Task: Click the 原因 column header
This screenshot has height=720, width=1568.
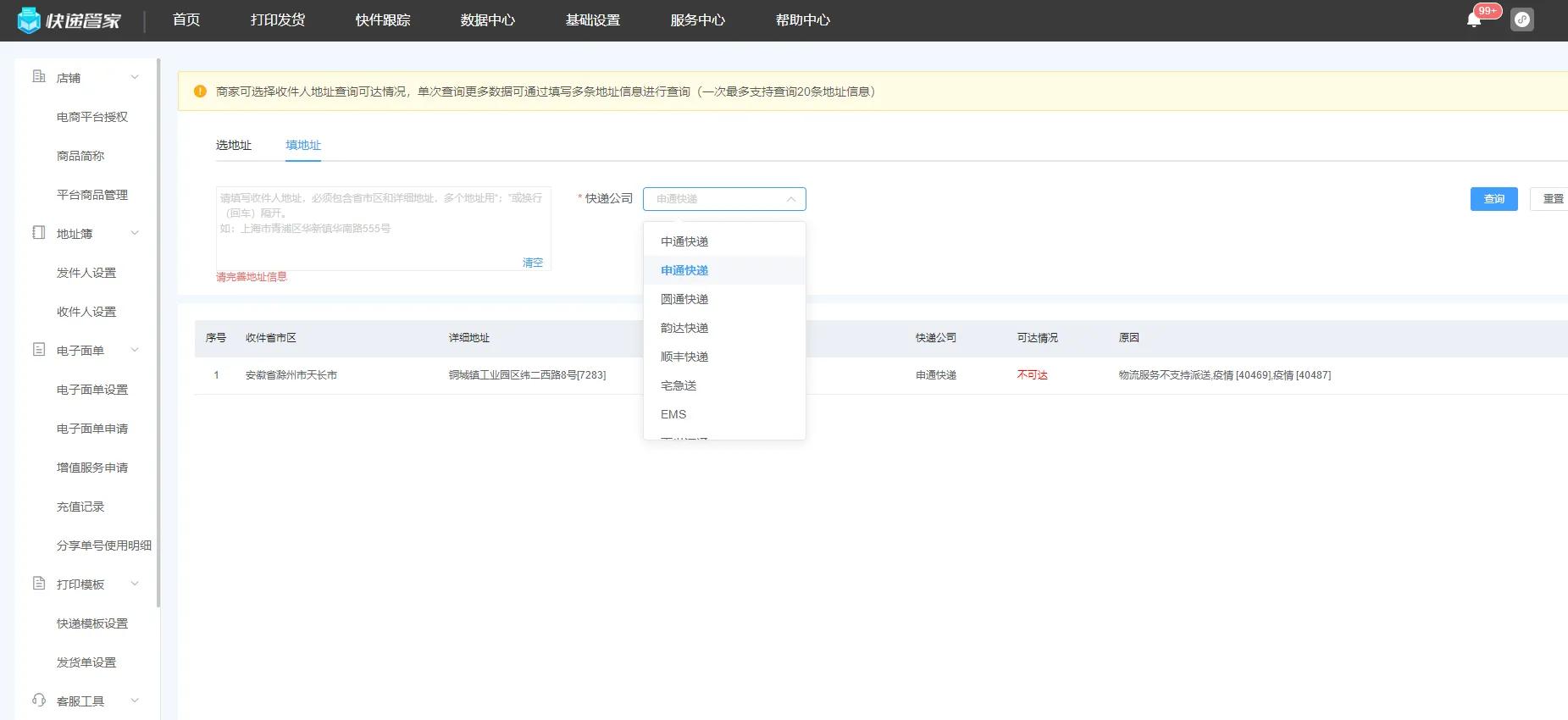Action: (1129, 338)
